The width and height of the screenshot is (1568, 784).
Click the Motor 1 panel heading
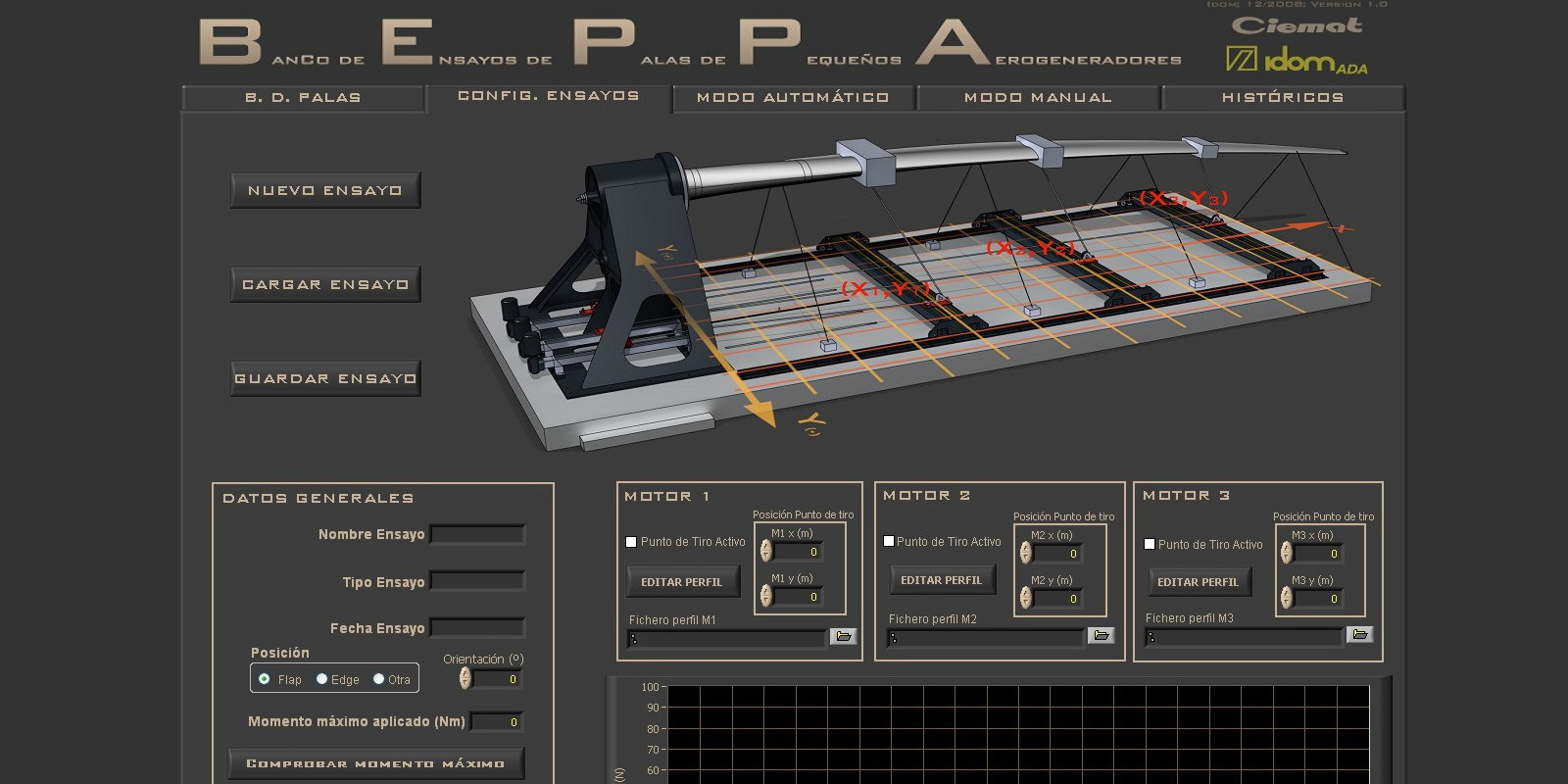(x=666, y=496)
